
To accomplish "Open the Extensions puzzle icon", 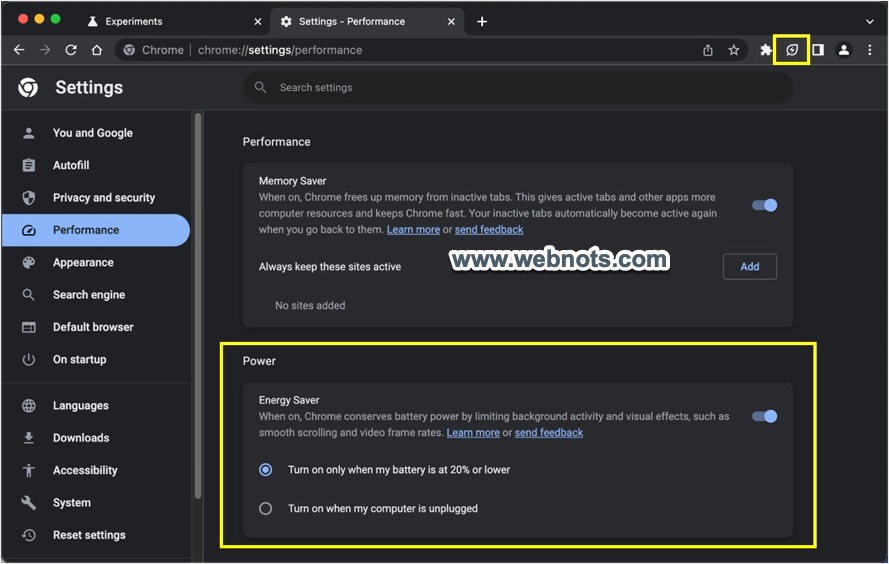I will tap(766, 50).
